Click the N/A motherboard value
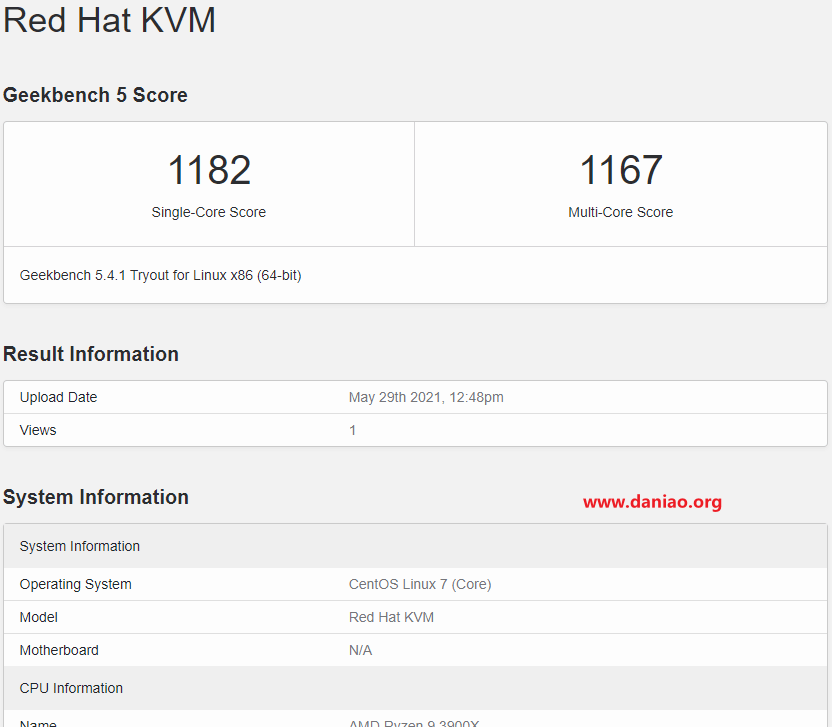Screen dimensions: 832x727 (360, 650)
